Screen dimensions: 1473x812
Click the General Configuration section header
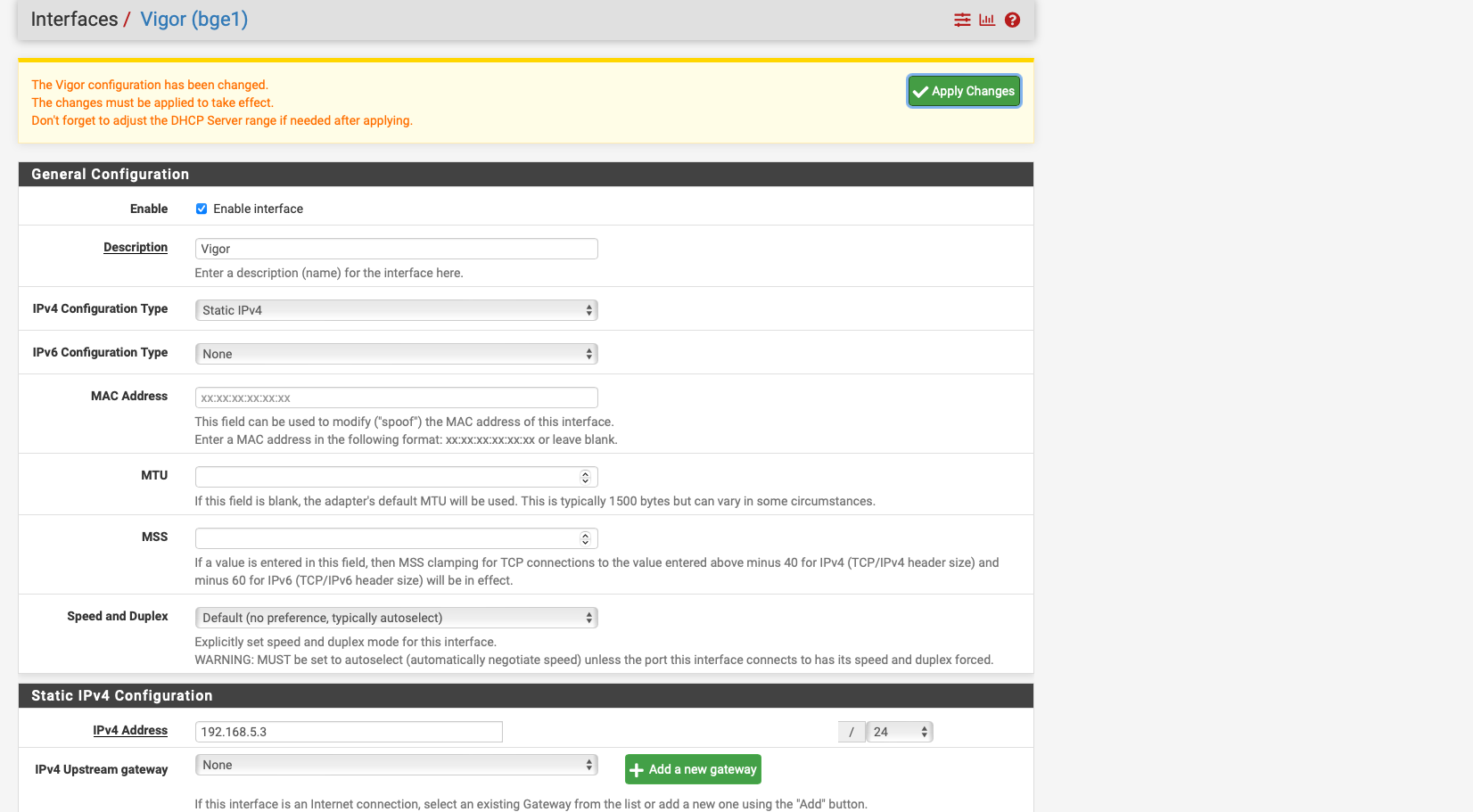click(526, 174)
